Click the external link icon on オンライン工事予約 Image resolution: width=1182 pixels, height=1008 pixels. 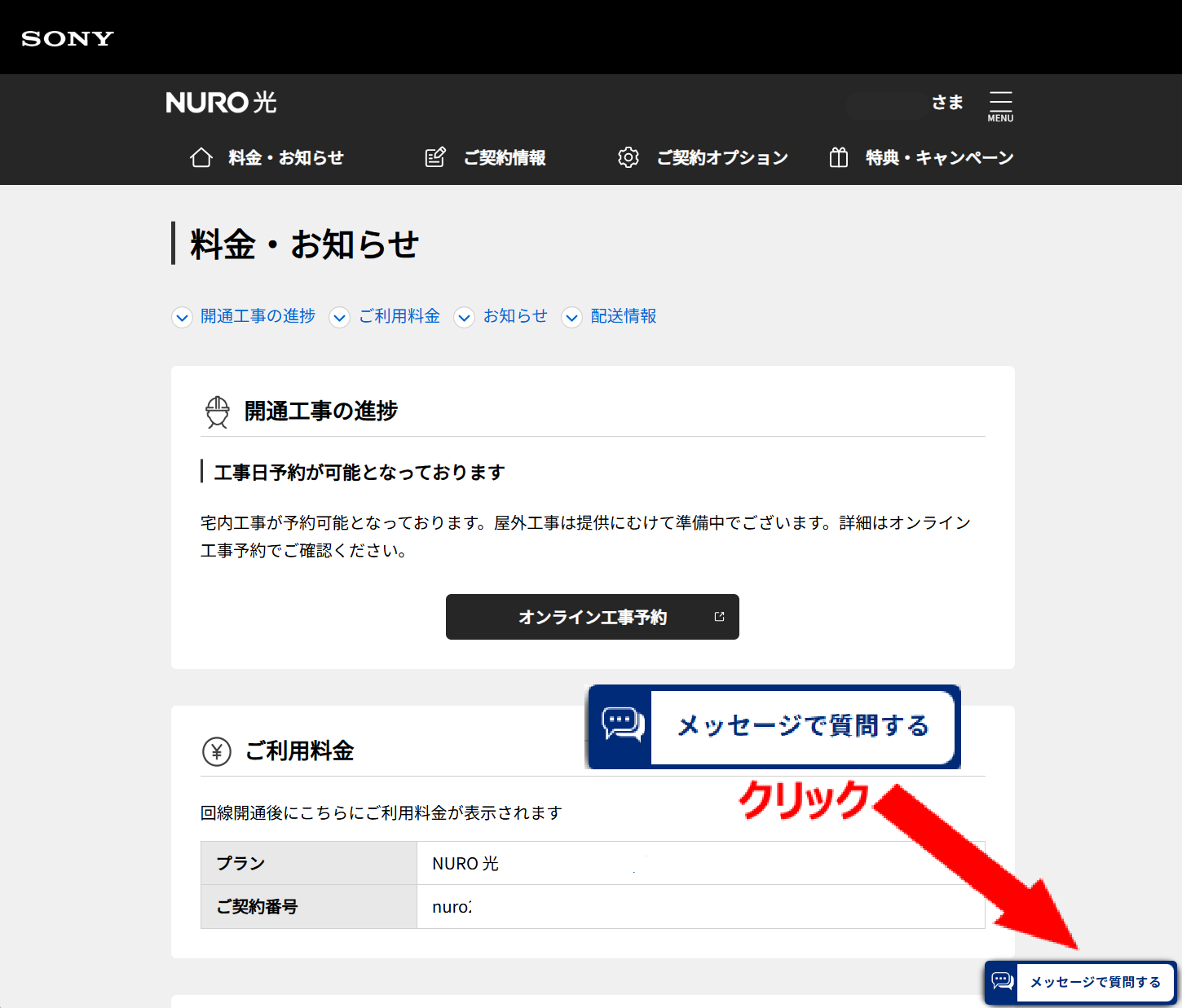[719, 617]
